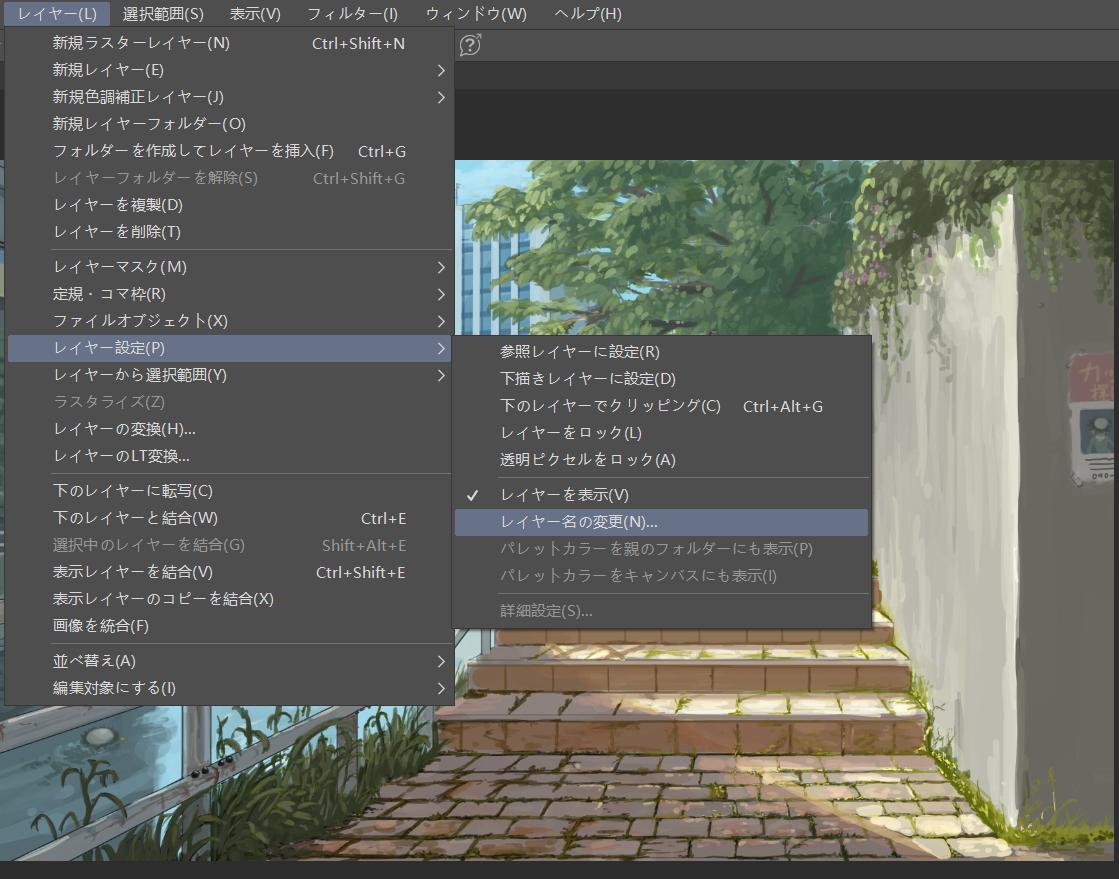Enable レイヤーをロック option

tap(570, 433)
